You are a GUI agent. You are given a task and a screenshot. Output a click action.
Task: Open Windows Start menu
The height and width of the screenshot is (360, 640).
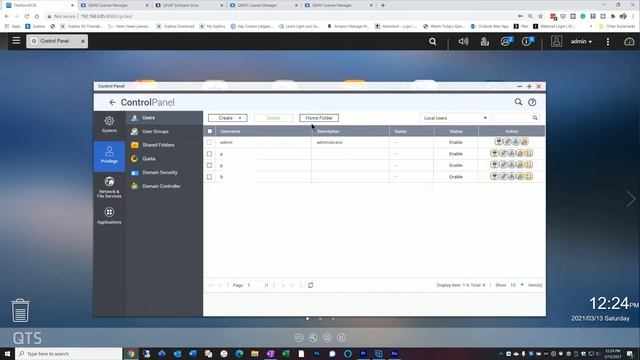coord(7,353)
